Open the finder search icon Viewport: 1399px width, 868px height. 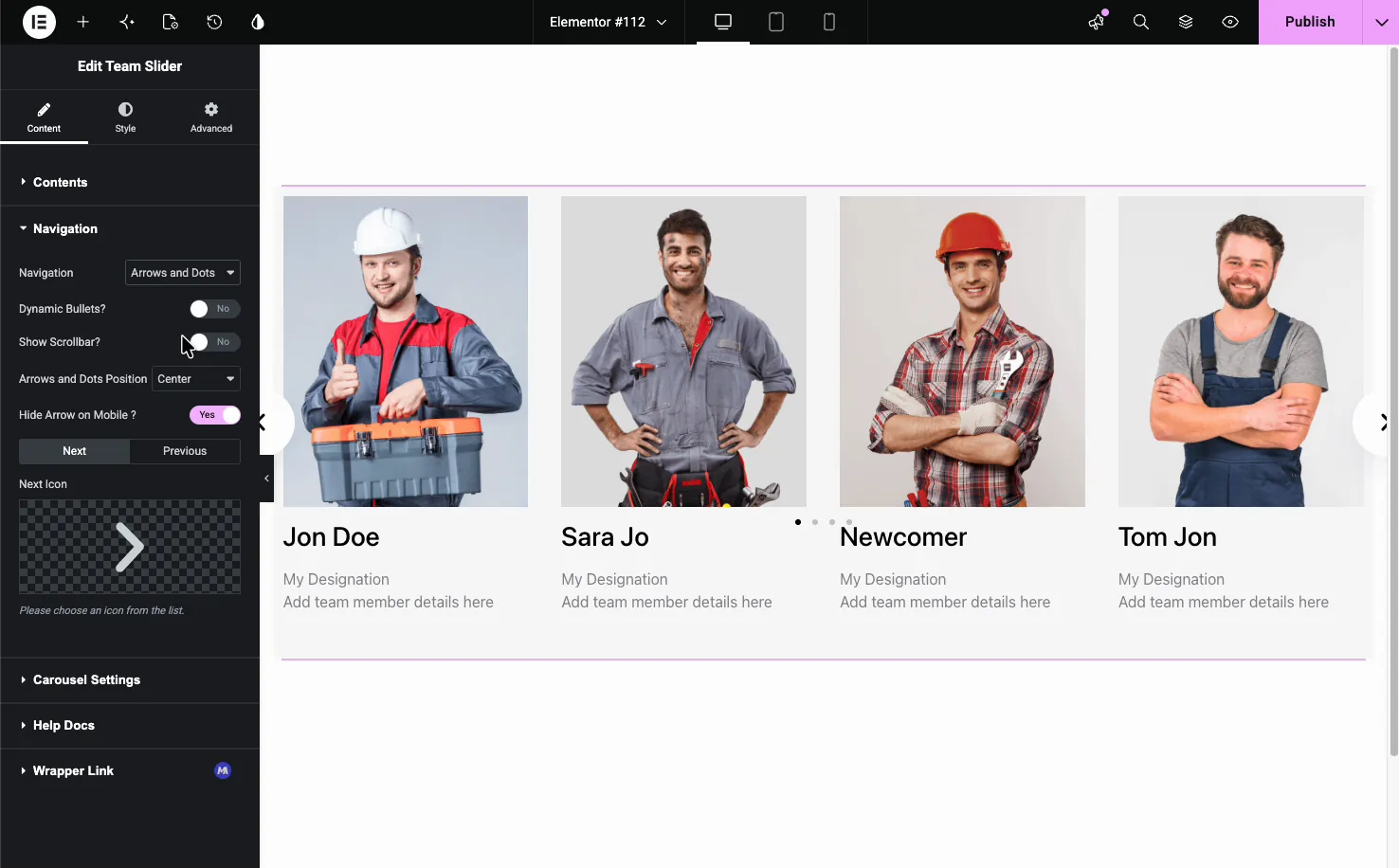tap(1141, 22)
